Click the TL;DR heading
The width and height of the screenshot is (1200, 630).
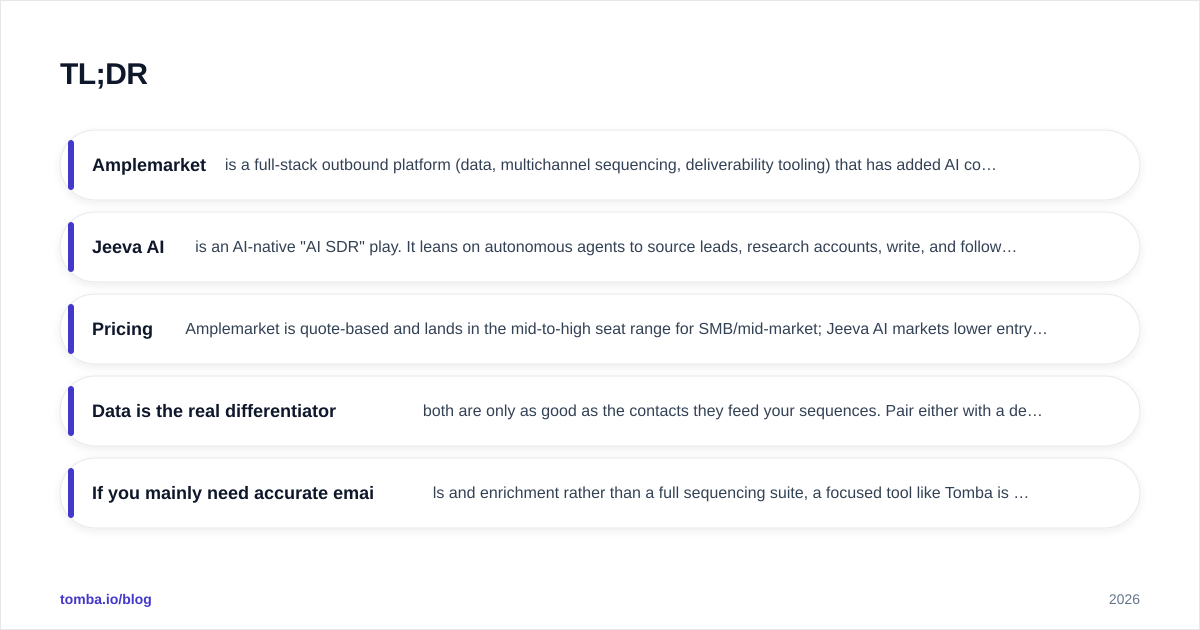point(104,75)
